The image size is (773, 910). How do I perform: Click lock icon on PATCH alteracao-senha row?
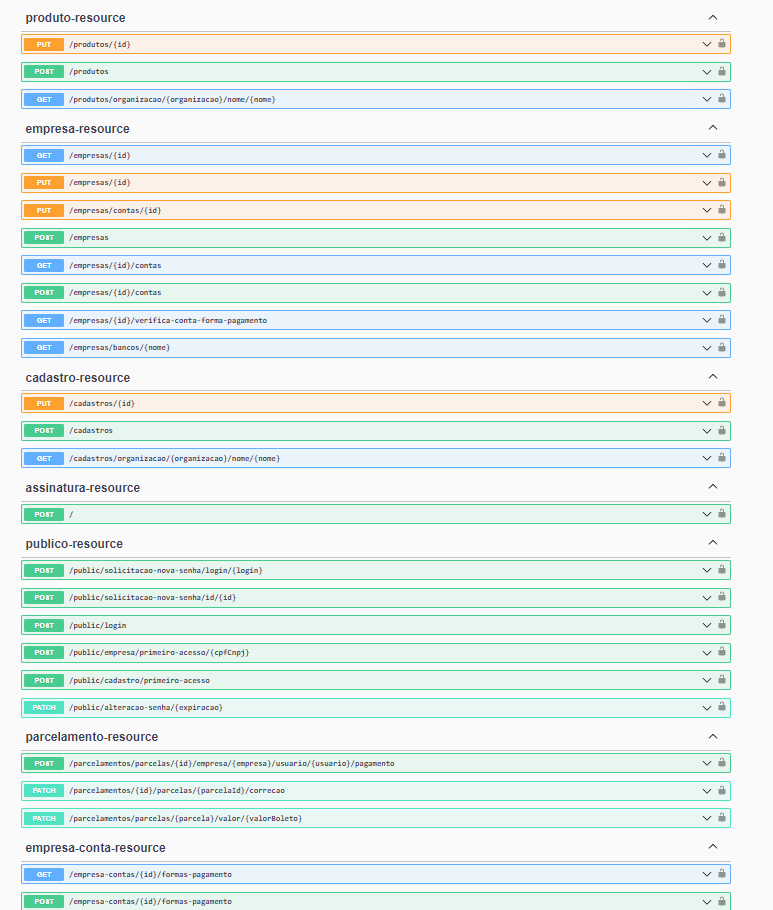pos(722,707)
